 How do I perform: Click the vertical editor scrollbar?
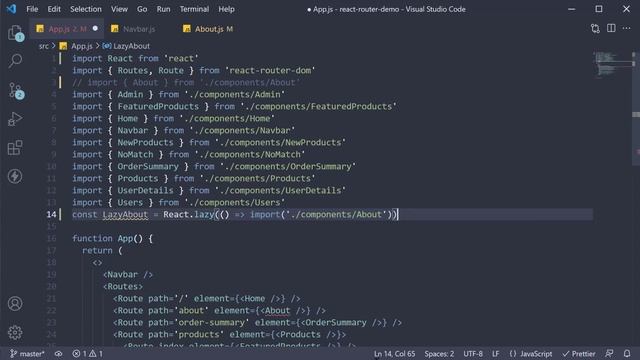636,108
